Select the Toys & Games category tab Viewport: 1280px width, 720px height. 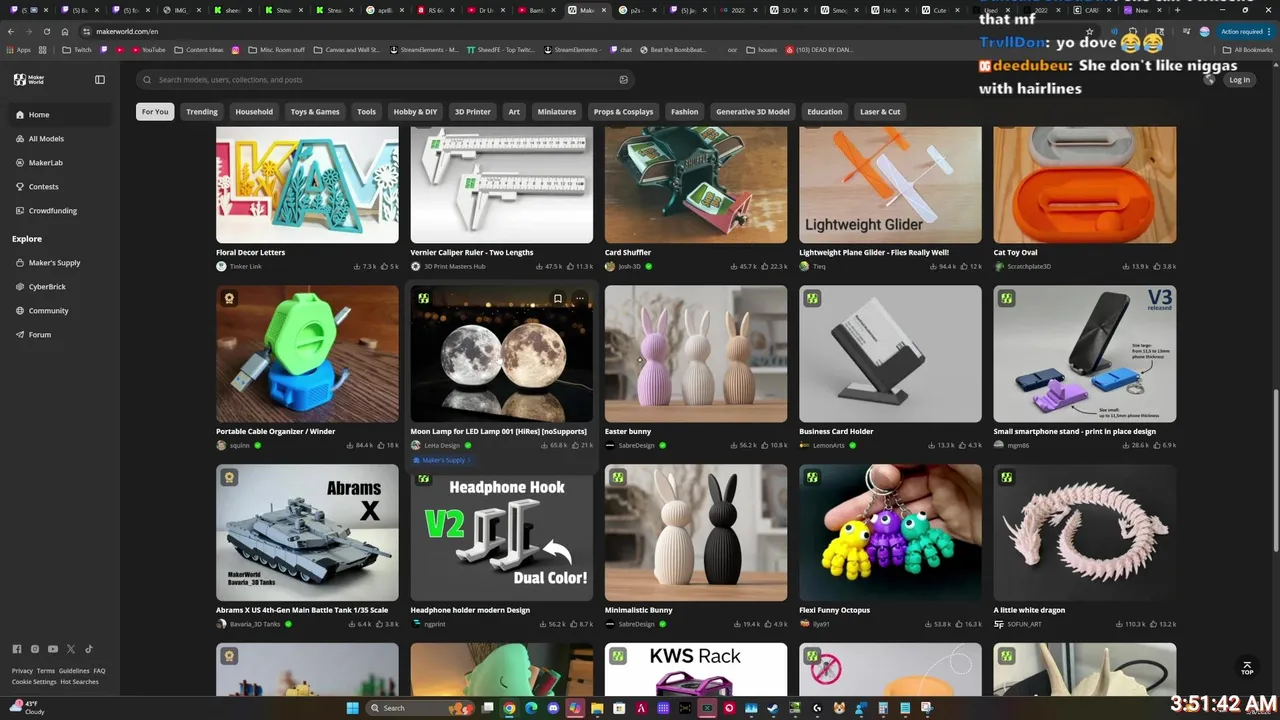(315, 112)
